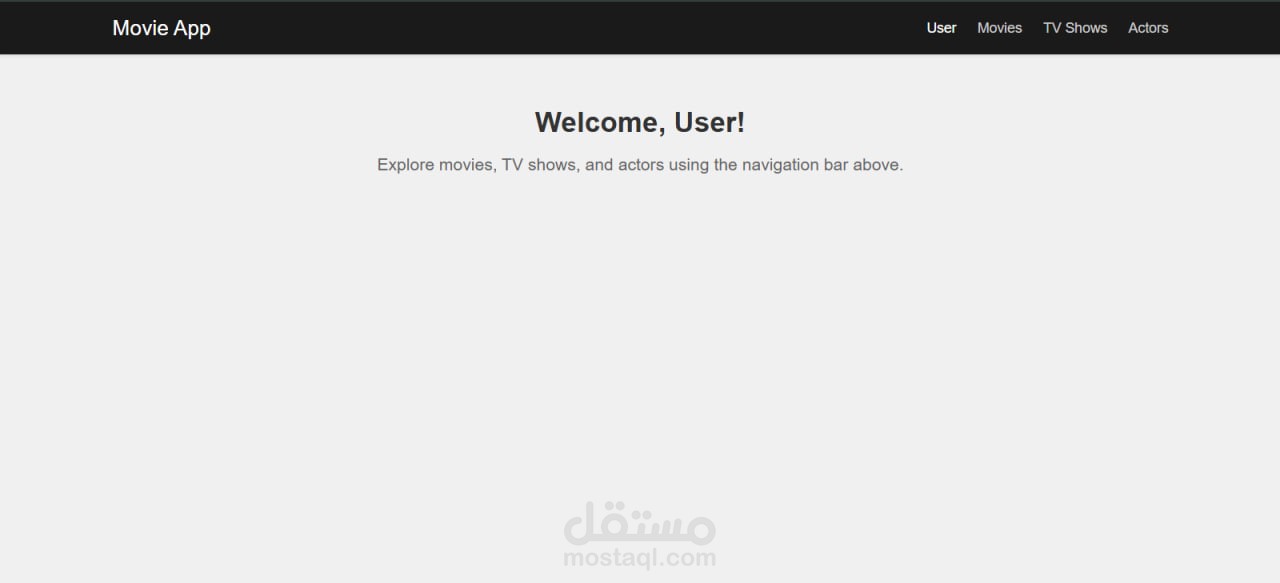Open the Movie App brand link
Viewport: 1280px width, 583px height.
(161, 28)
